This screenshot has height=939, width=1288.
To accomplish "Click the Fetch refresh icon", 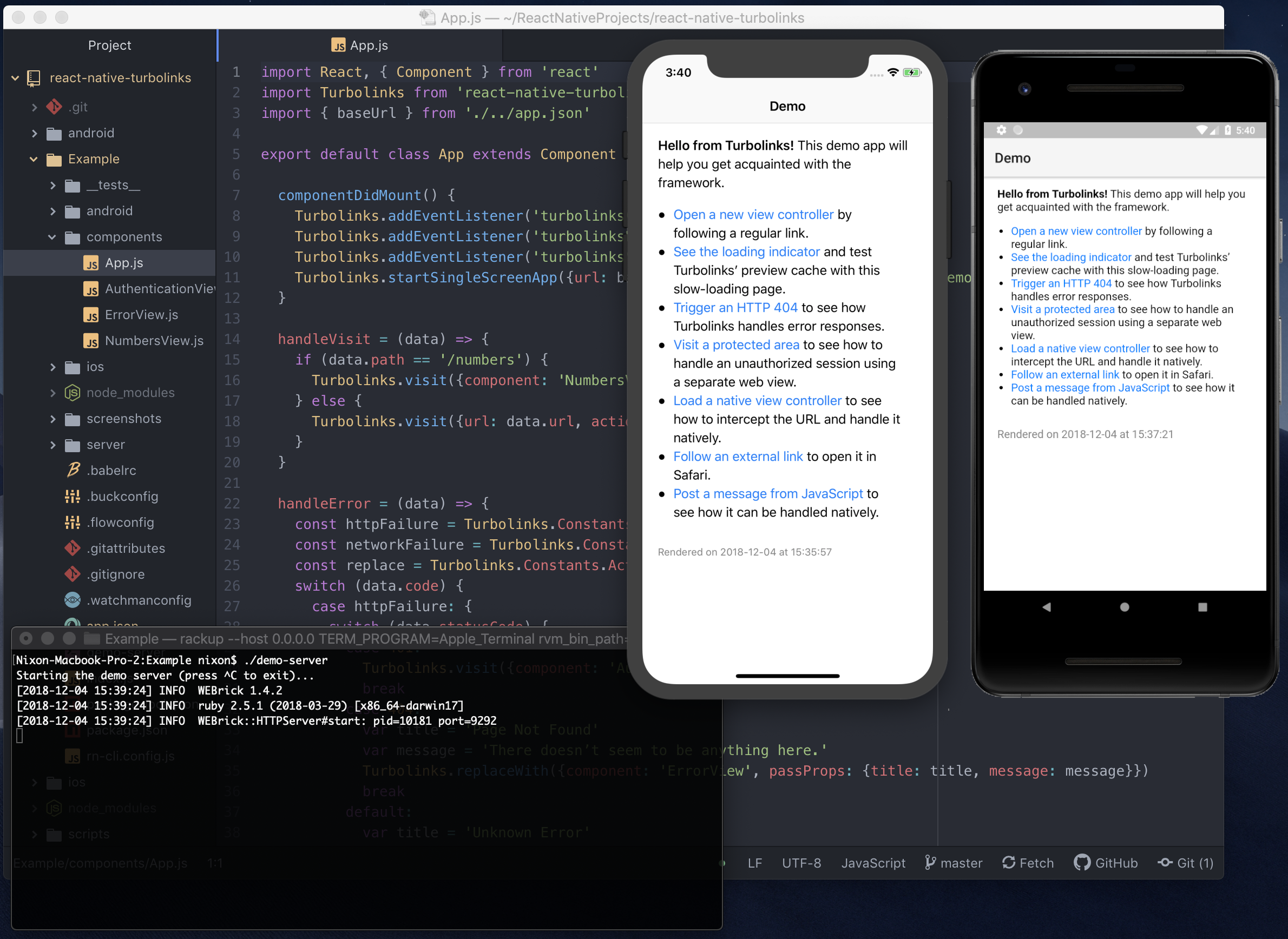I will pyautogui.click(x=1008, y=862).
